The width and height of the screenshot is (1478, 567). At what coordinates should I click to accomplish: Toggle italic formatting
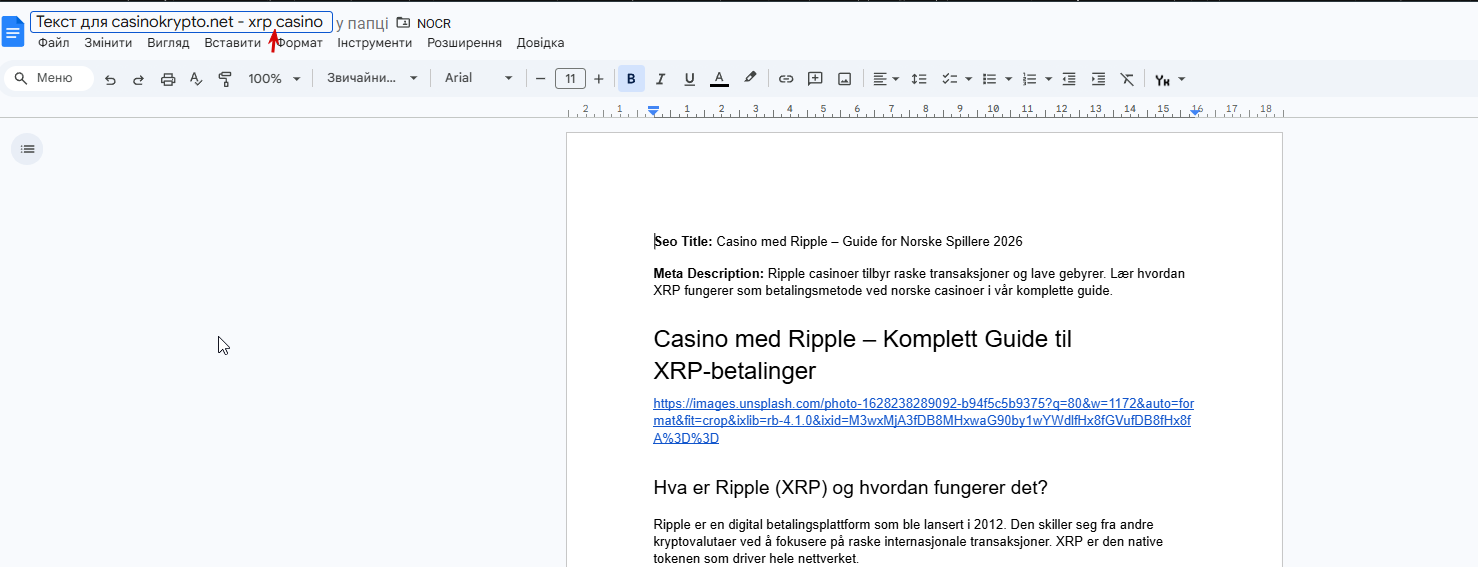point(660,79)
